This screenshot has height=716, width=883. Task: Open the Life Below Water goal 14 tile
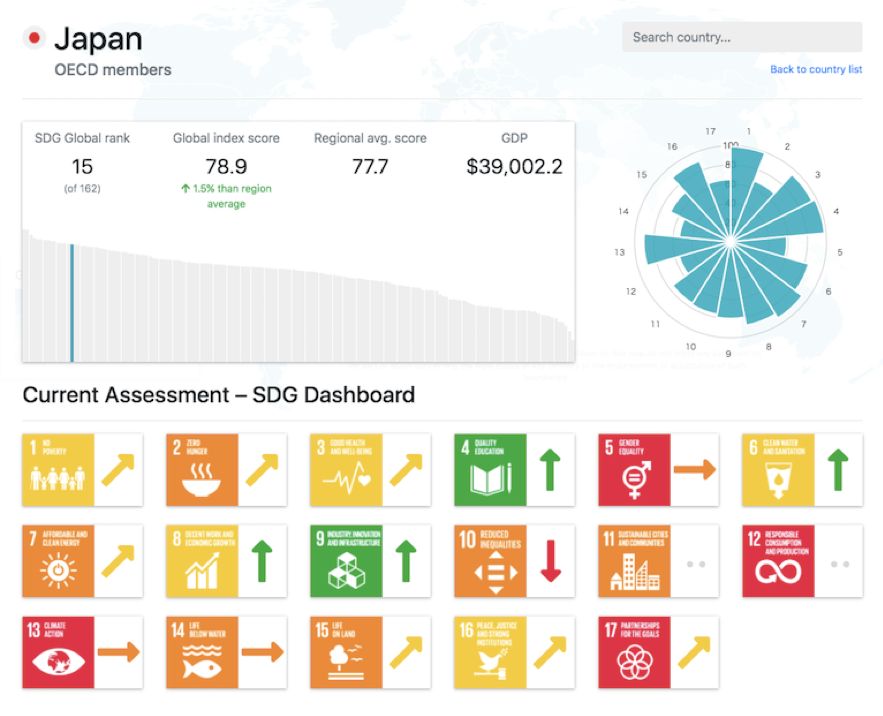pos(202,652)
